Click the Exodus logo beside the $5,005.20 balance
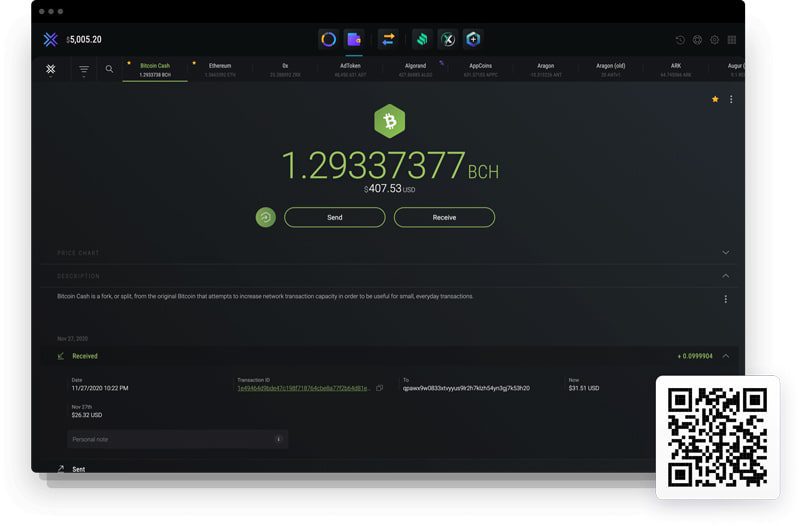800x526 pixels. [x=51, y=39]
